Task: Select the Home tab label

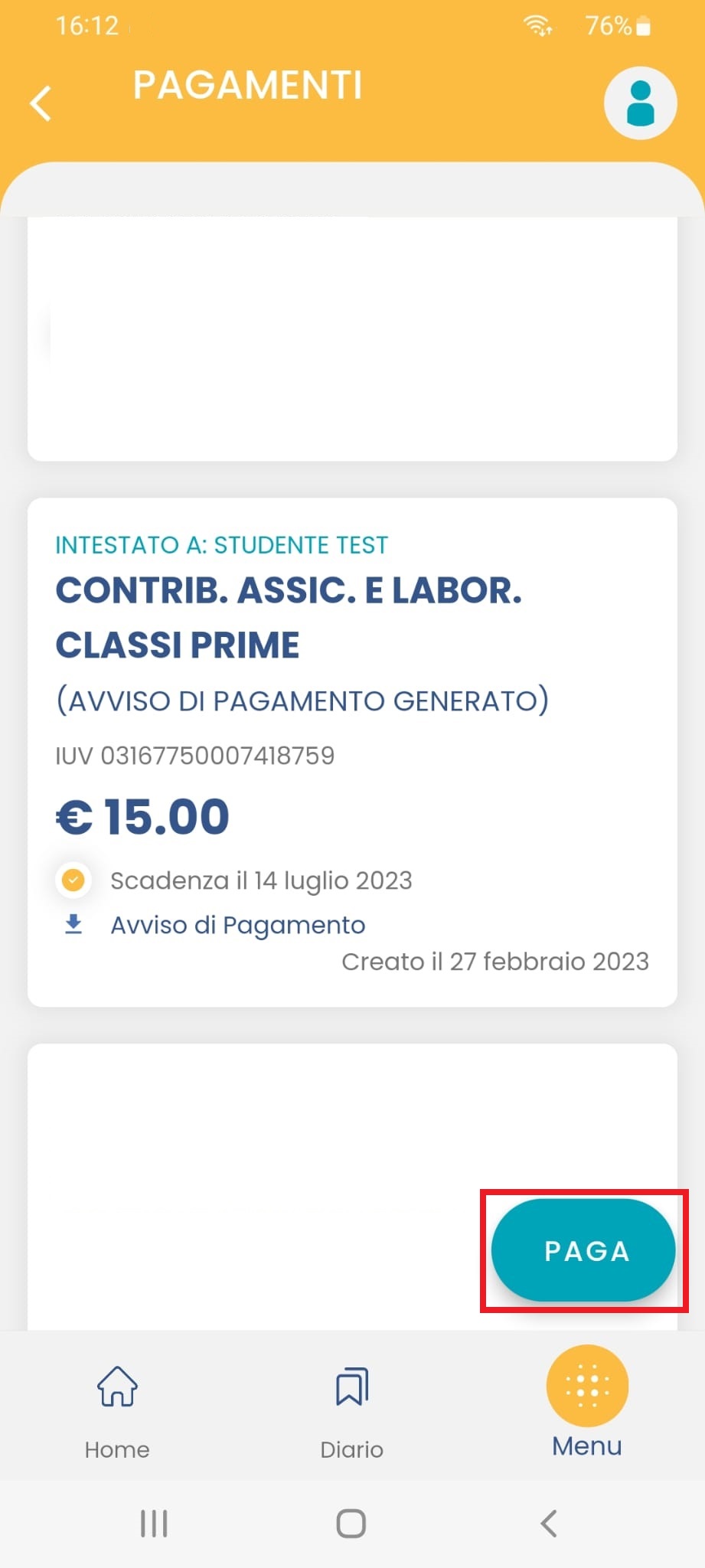Action: [x=117, y=1449]
